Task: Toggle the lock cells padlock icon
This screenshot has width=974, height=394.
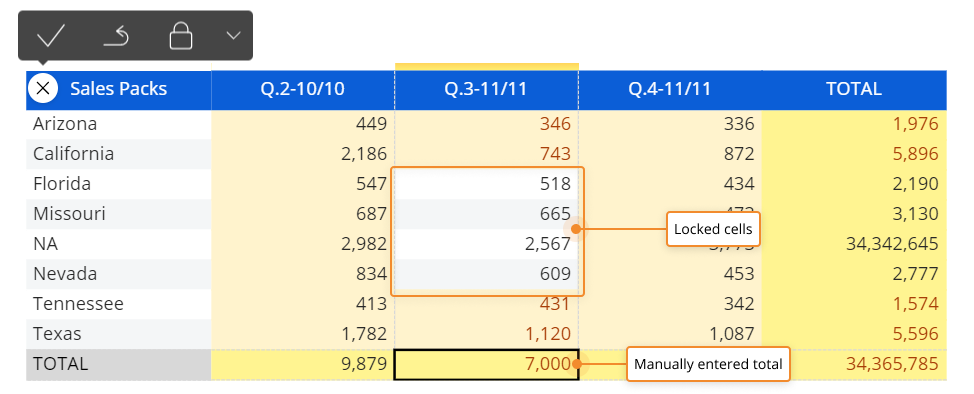Action: pyautogui.click(x=181, y=35)
